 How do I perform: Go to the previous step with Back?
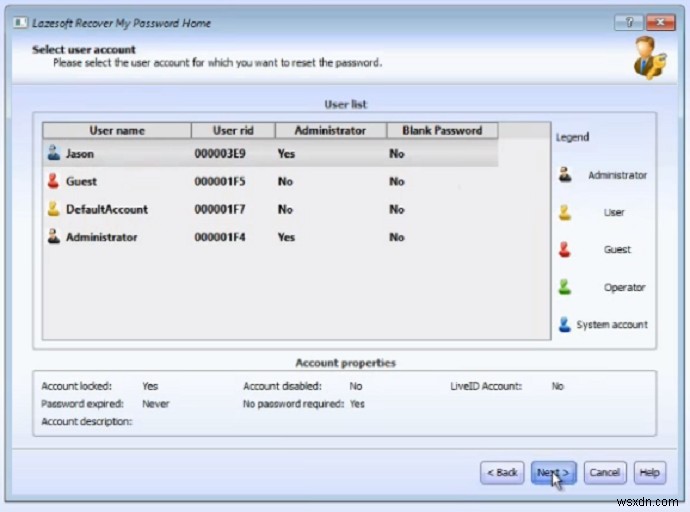(x=502, y=472)
